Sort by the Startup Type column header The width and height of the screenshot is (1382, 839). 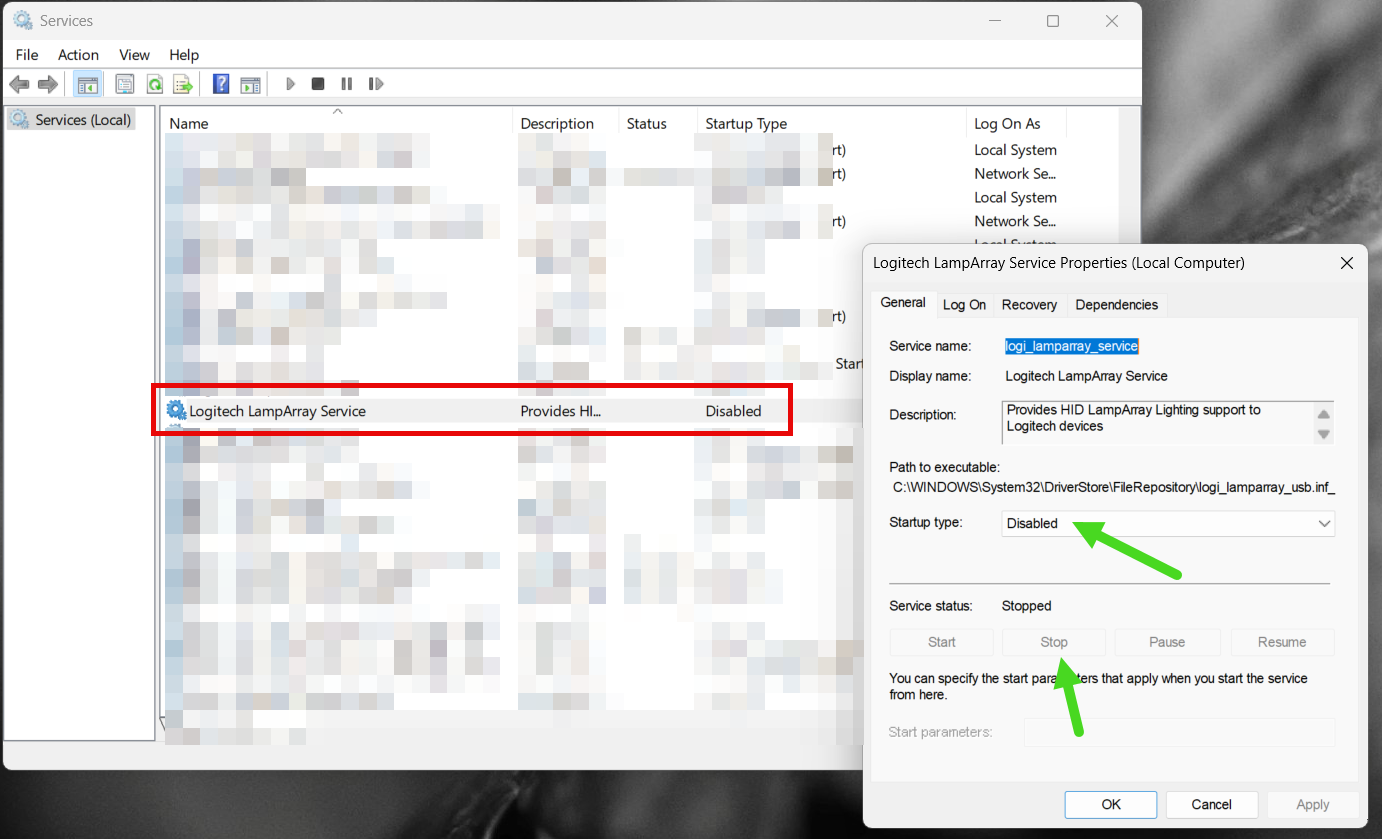point(832,123)
